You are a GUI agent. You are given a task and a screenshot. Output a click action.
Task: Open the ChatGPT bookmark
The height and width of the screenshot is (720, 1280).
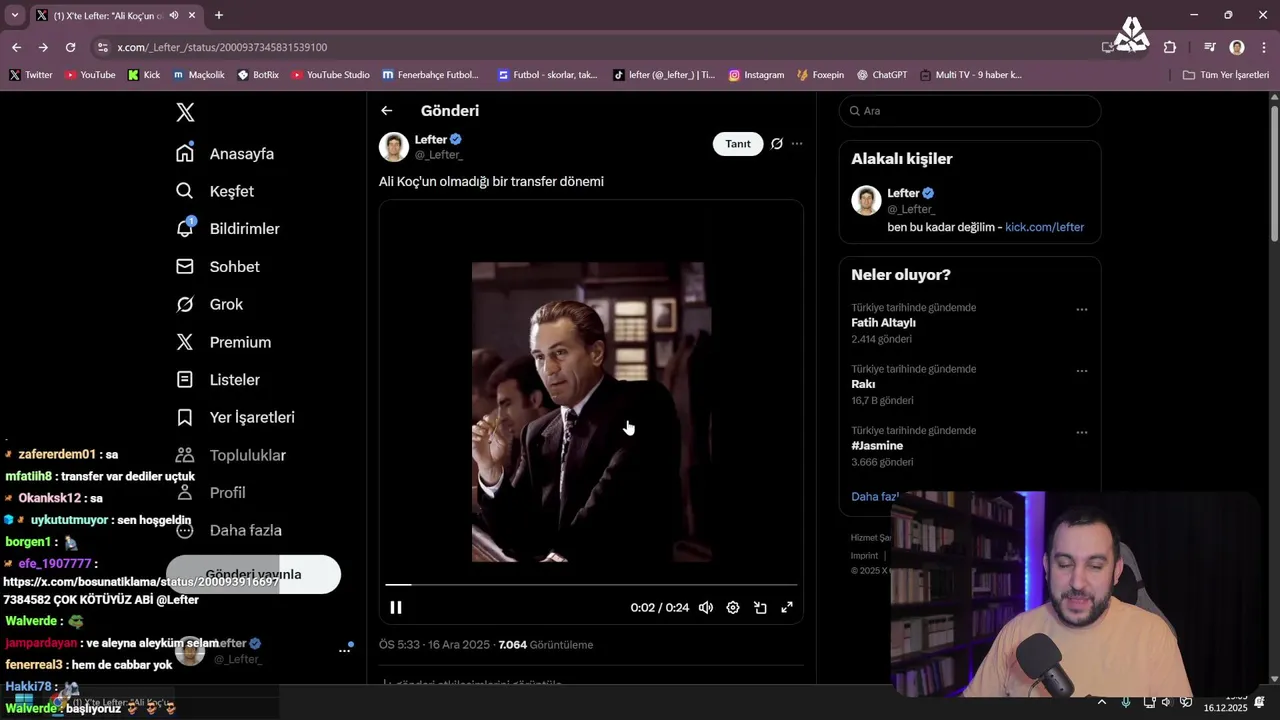click(881, 75)
